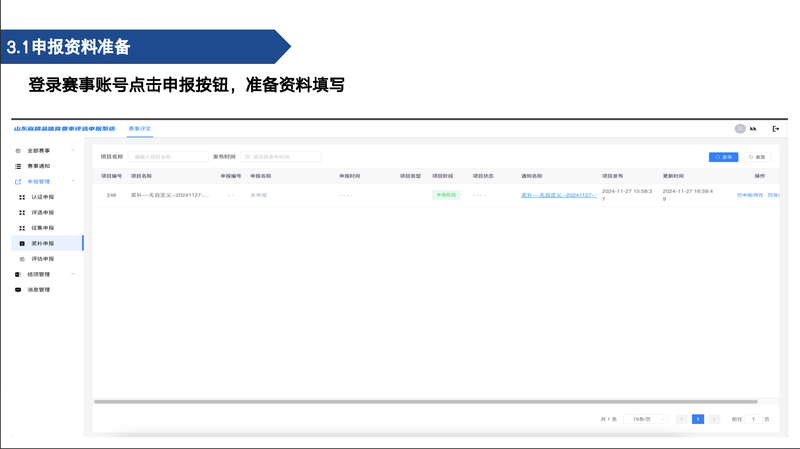
Task: Focus the 项目名称 input field
Action: (x=168, y=157)
